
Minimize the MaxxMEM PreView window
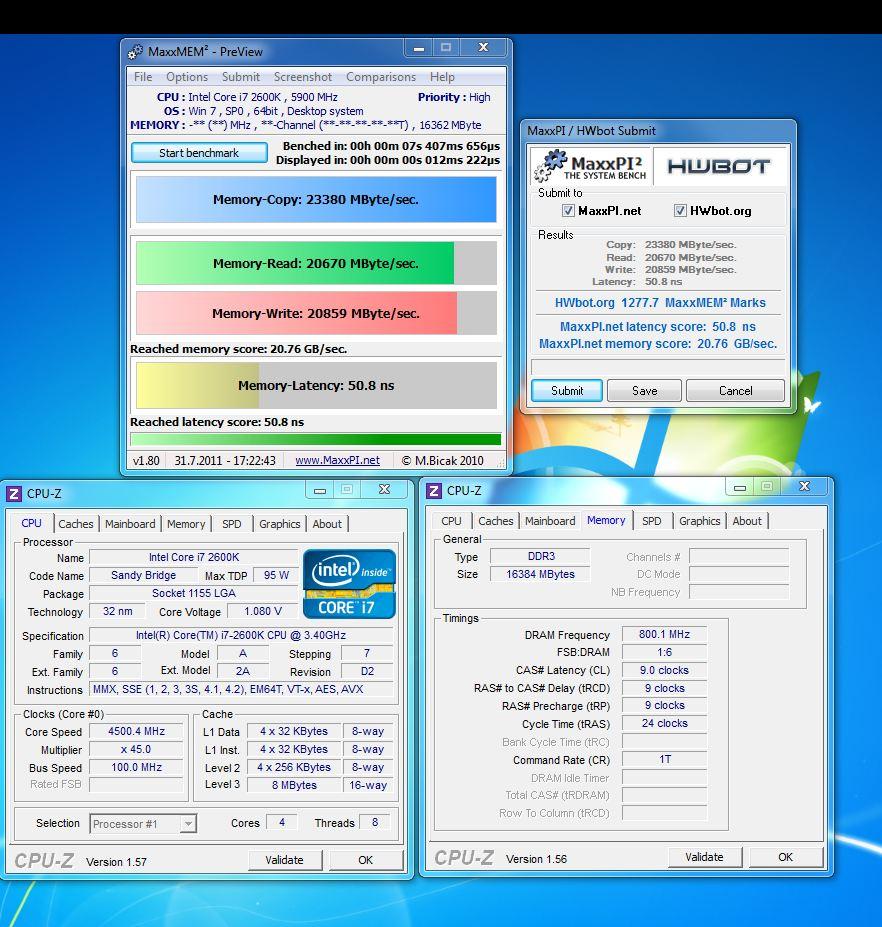(x=419, y=48)
